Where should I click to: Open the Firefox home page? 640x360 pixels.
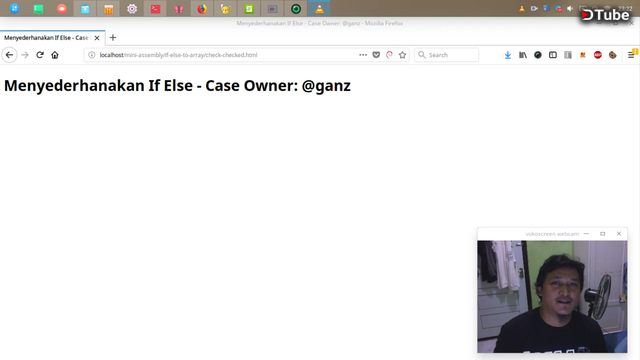coord(55,55)
